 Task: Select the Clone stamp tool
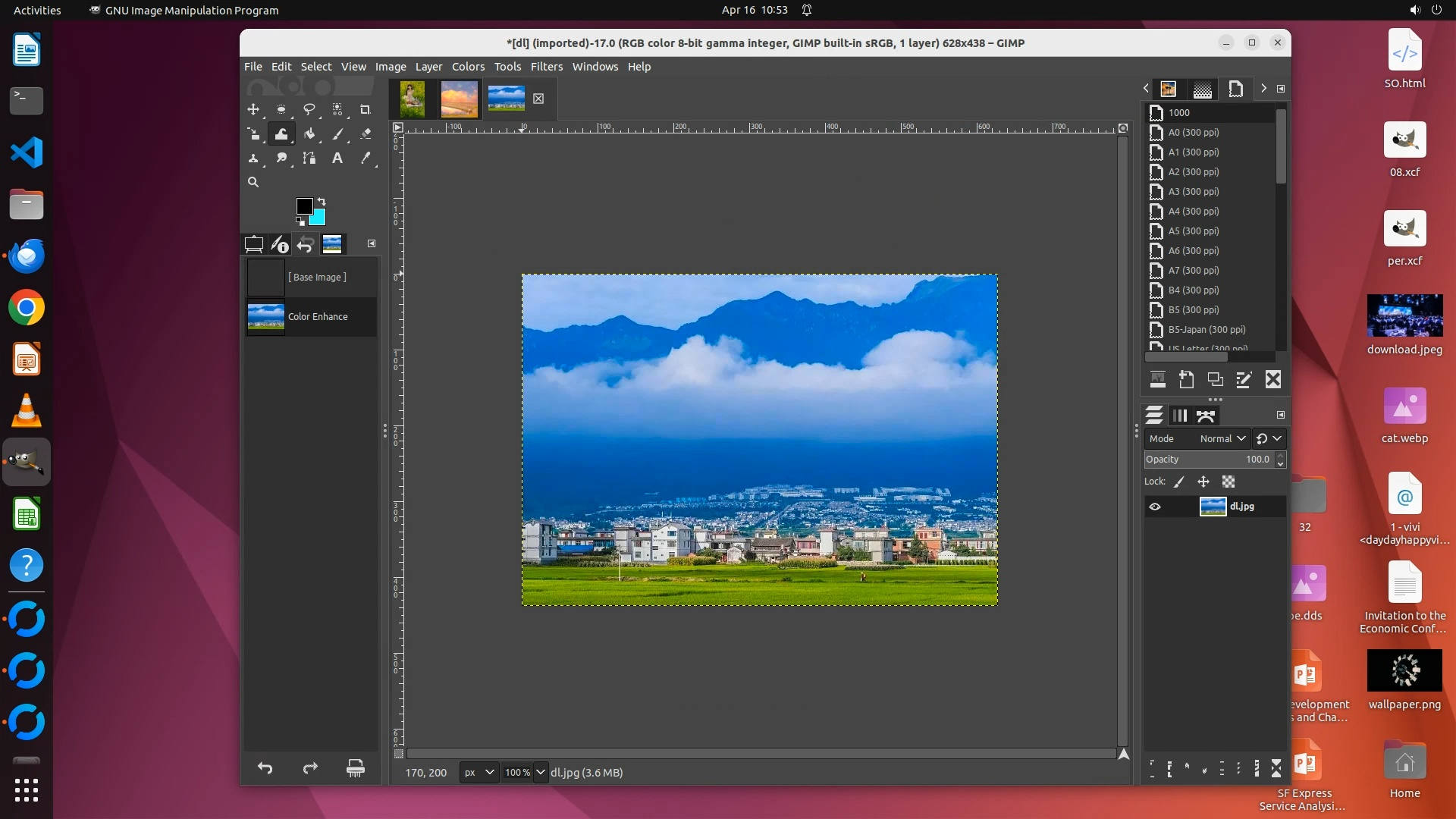click(x=253, y=158)
